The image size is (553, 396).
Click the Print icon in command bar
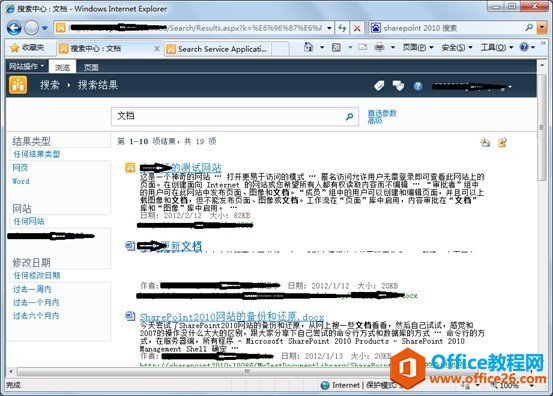click(x=379, y=47)
